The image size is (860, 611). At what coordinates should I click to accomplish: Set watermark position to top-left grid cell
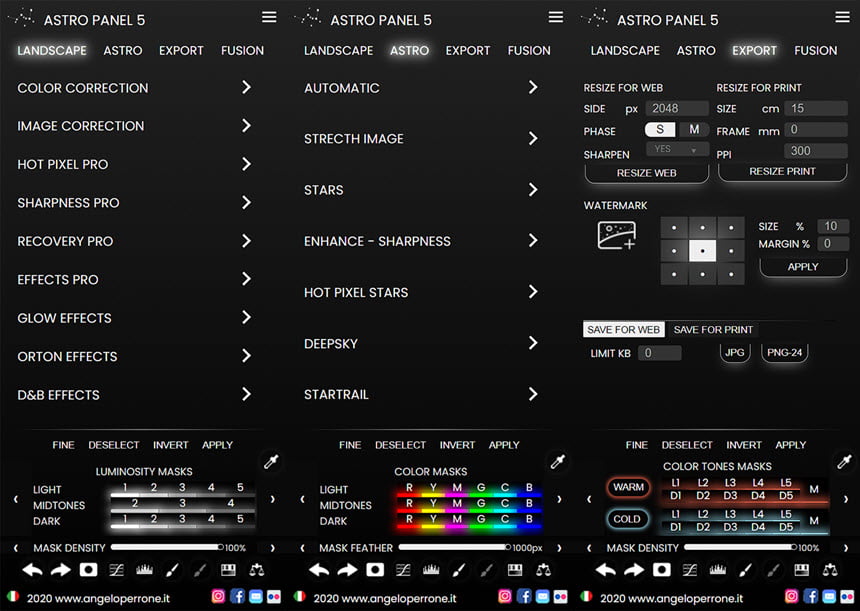click(x=674, y=227)
